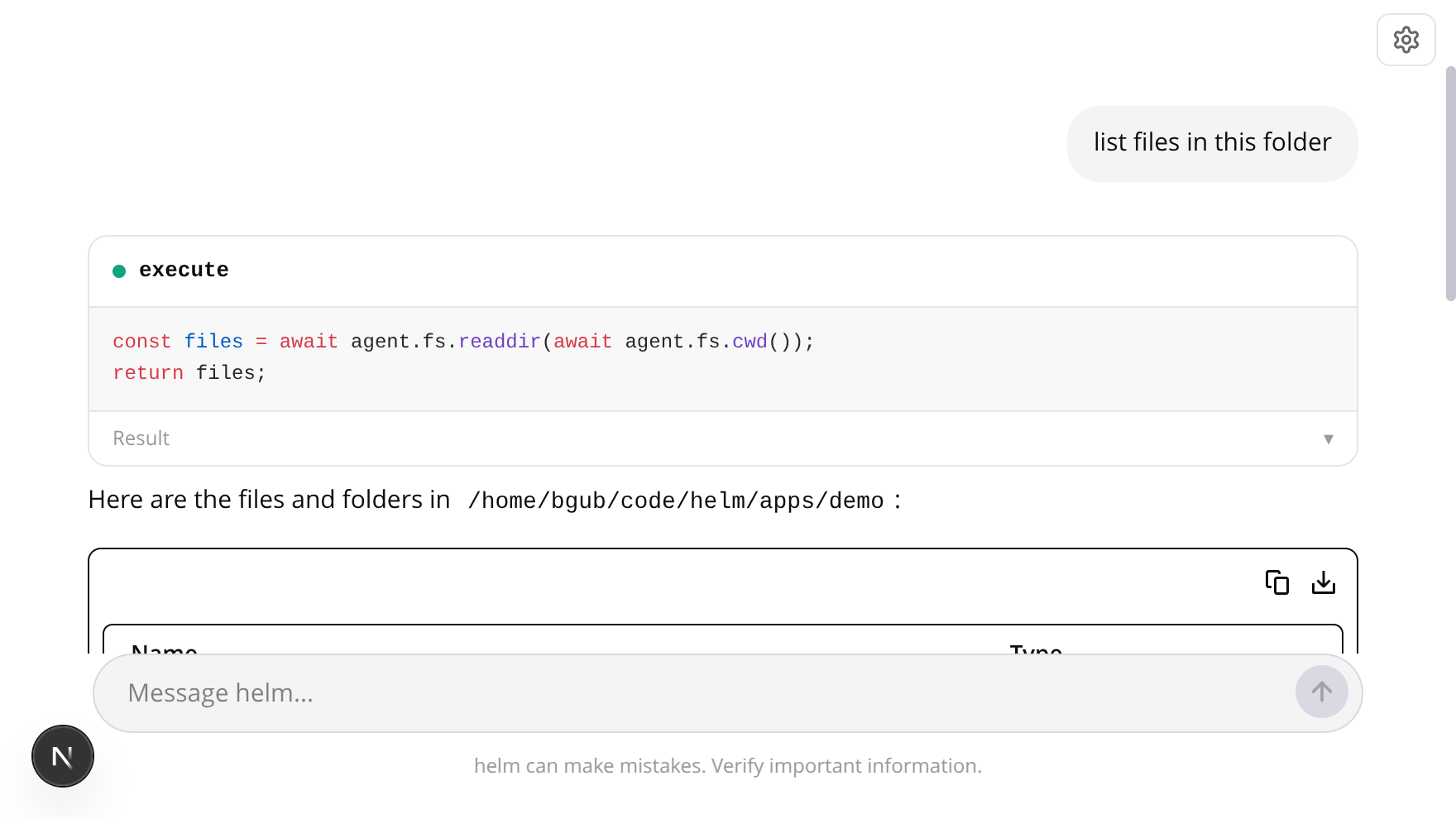1456x819 pixels.
Task: Click the green execute status dot
Action: coord(119,271)
